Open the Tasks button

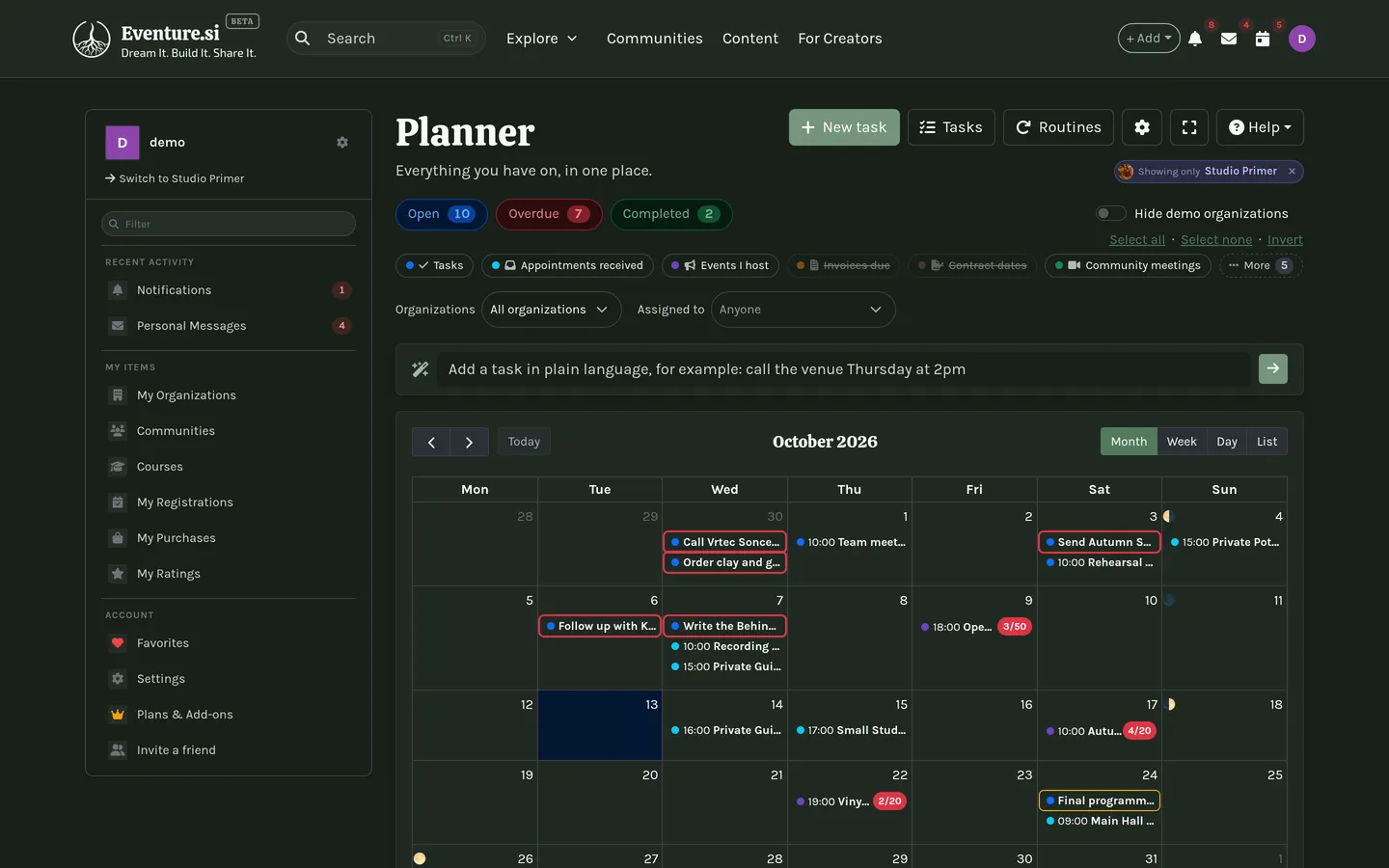coord(951,127)
